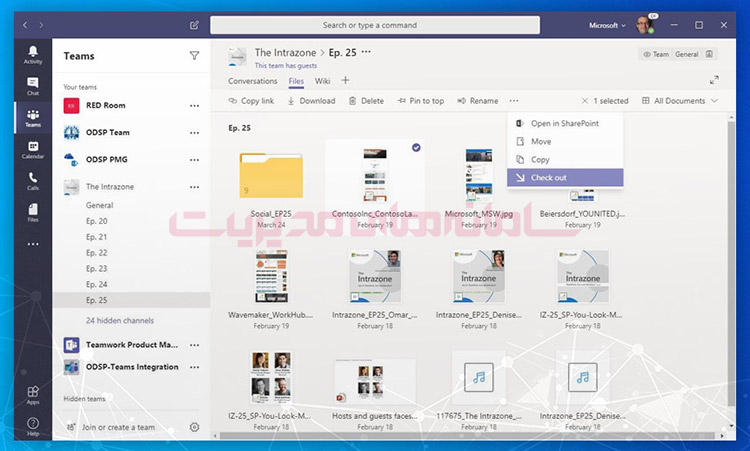Select the Microsoft_MSW.jpg thumbnail
The width and height of the screenshot is (750, 451).
[479, 175]
